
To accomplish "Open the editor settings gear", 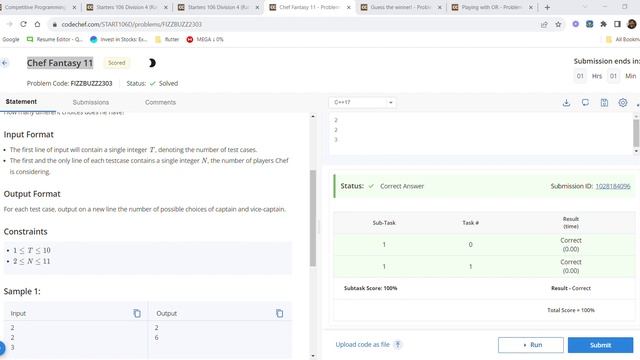I will (622, 103).
